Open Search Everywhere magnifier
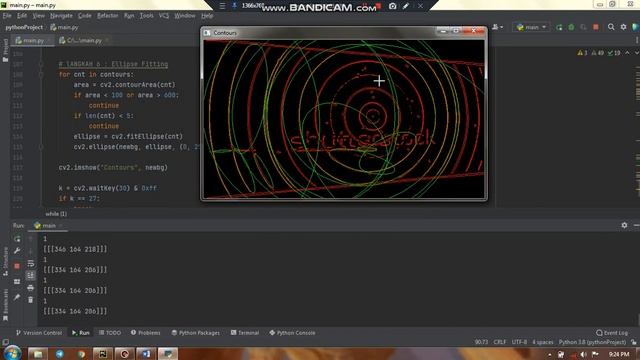640x360 pixels. [x=611, y=27]
